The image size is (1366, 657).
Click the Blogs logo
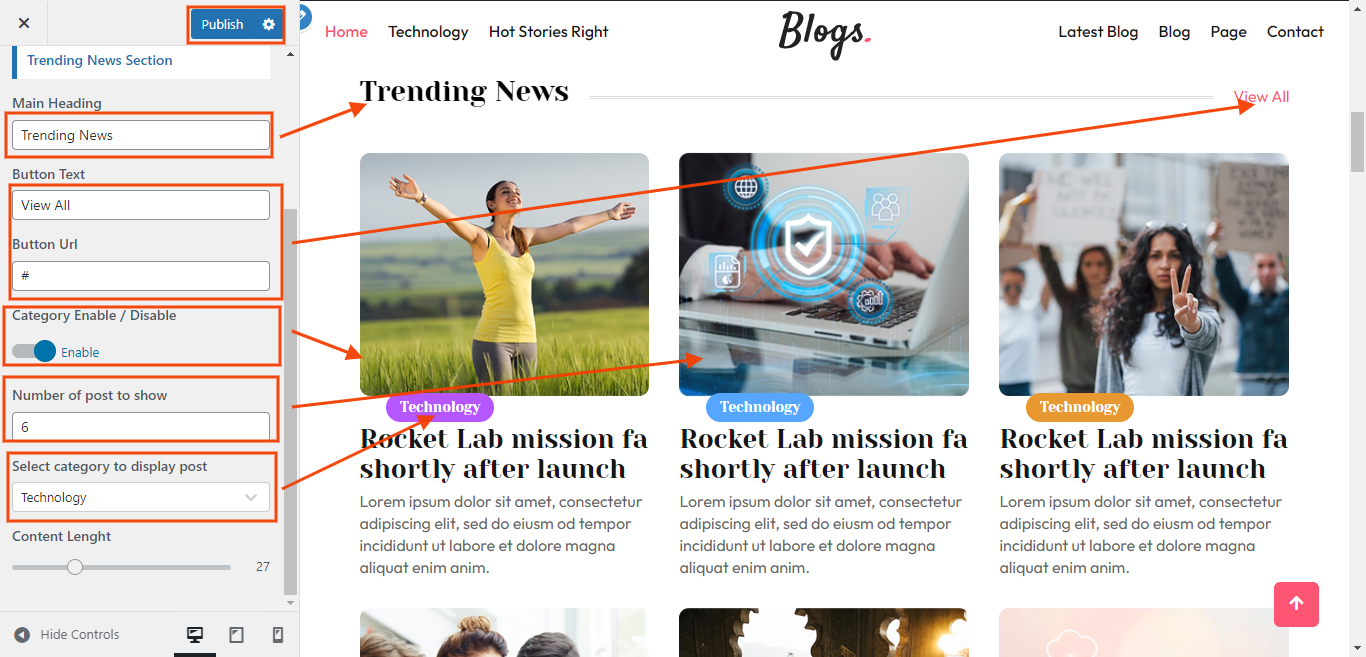click(824, 33)
